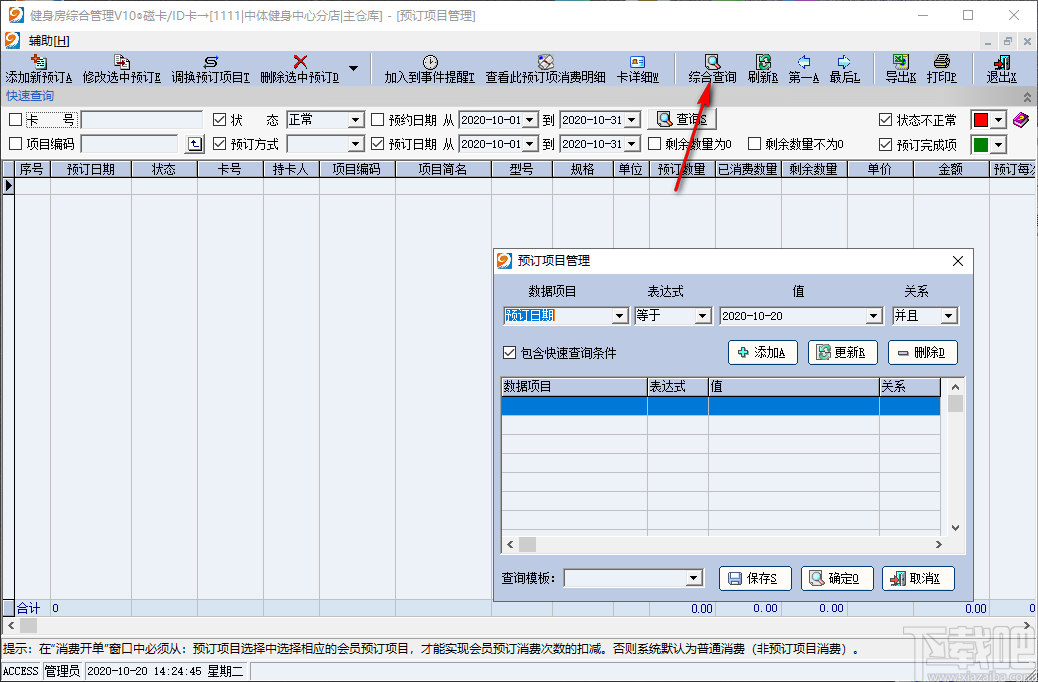Screen dimensions: 1038x682
Task: Go to last record with 最后L
Action: click(x=845, y=69)
